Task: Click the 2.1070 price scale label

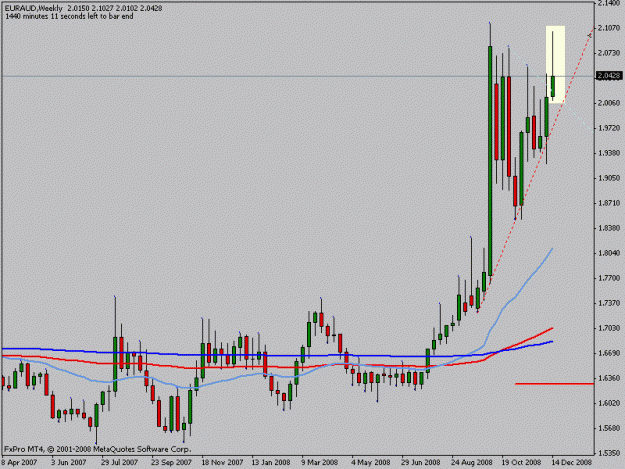Action: (x=609, y=27)
